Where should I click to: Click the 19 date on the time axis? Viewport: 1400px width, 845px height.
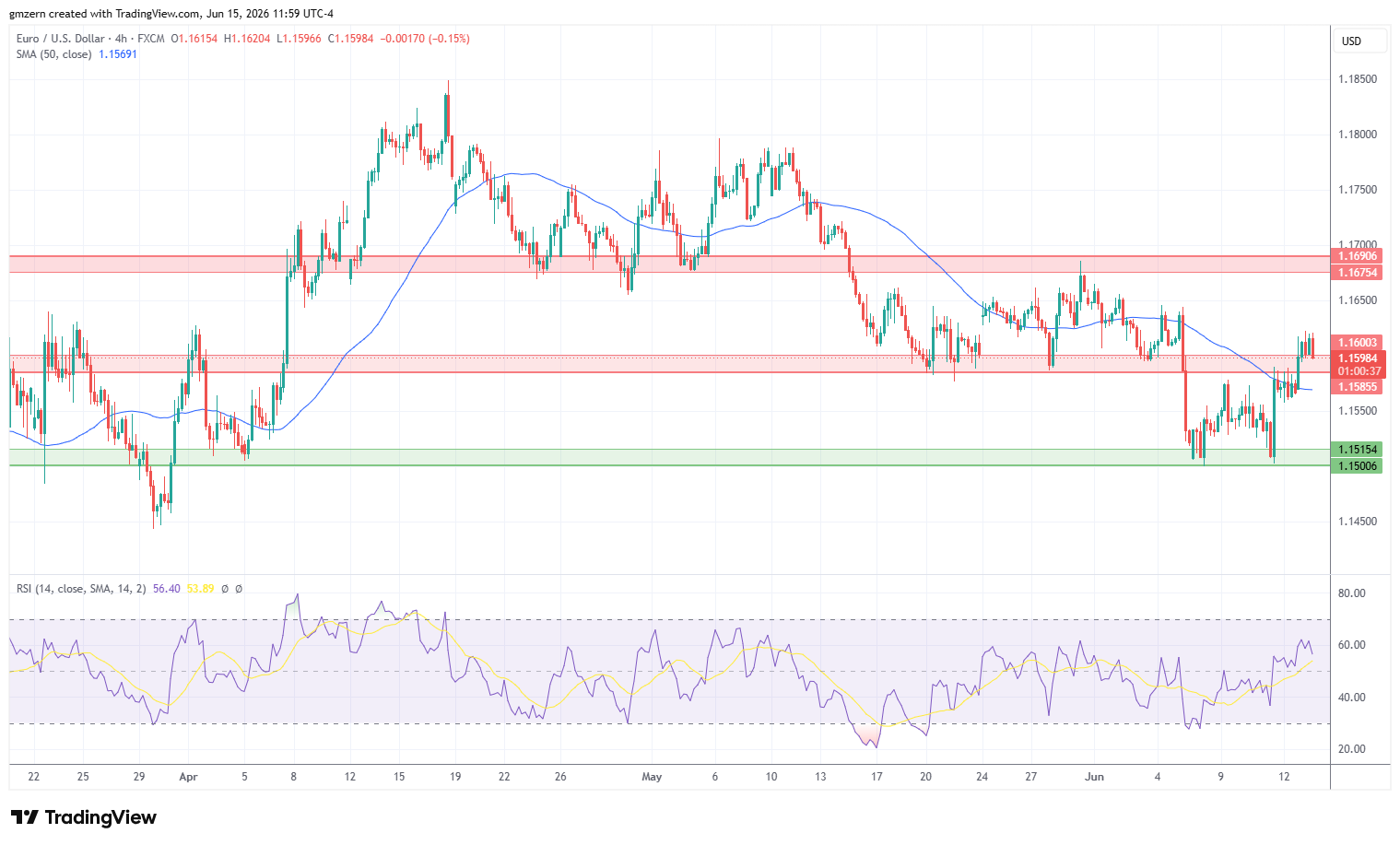click(454, 777)
